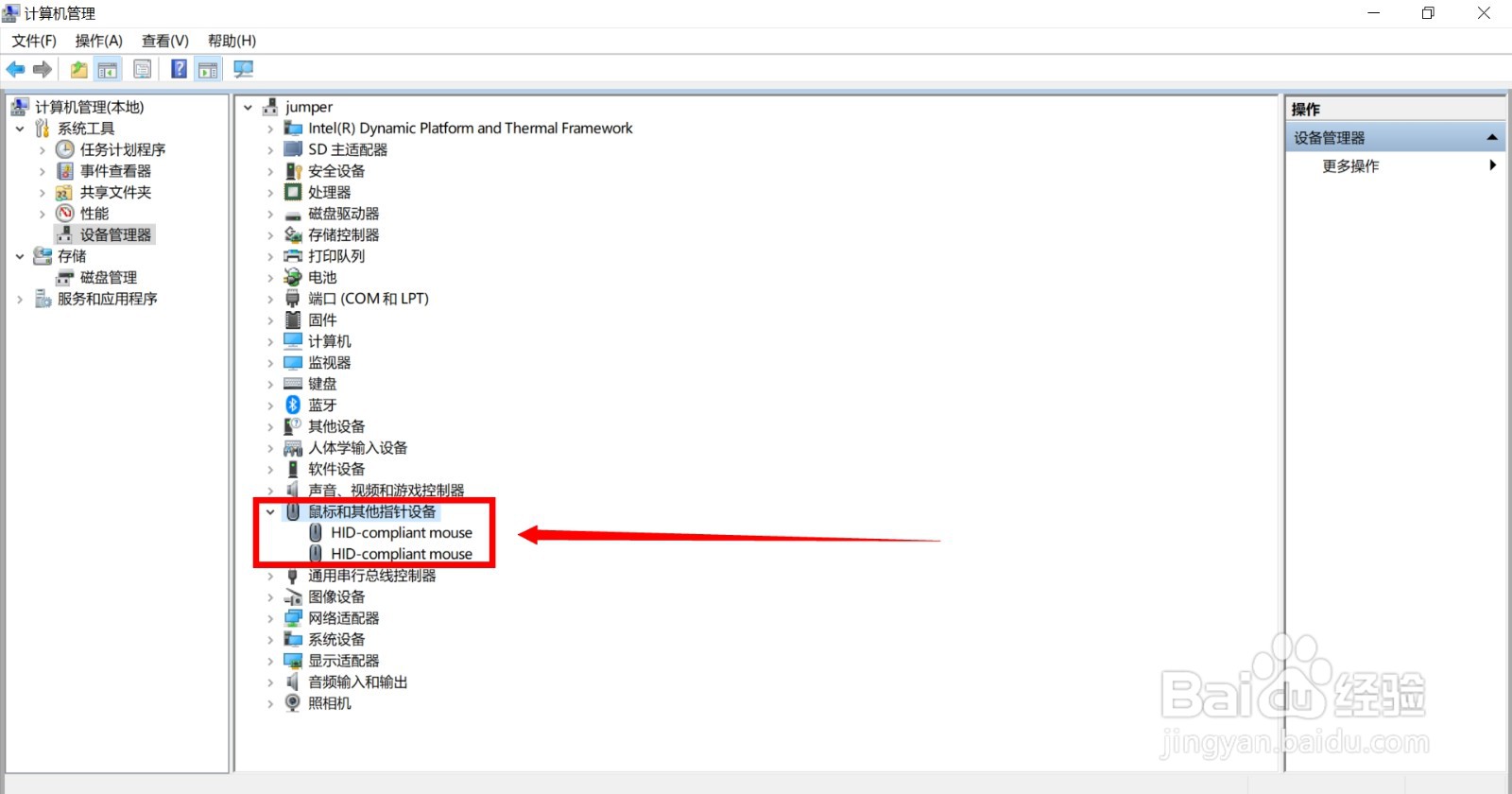Click the camera category icon

[293, 702]
